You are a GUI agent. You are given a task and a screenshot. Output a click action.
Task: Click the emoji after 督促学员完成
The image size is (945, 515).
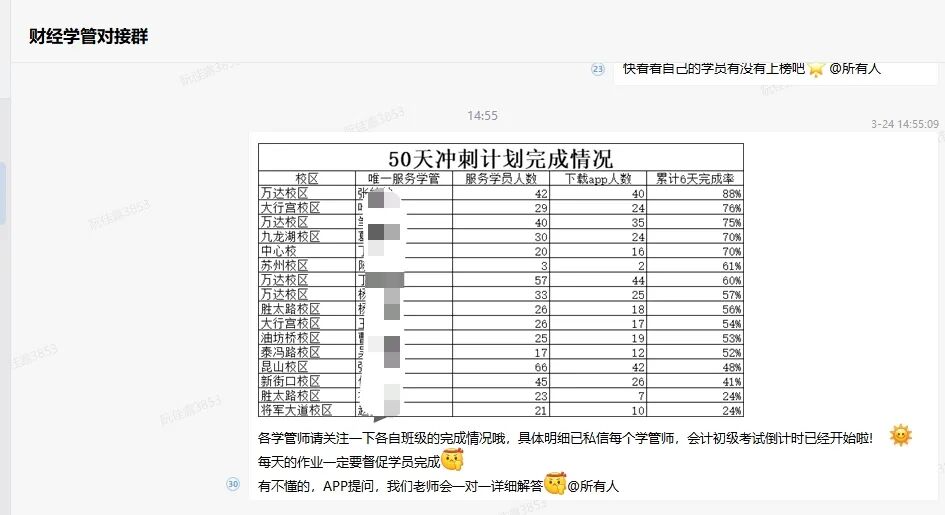pos(453,460)
